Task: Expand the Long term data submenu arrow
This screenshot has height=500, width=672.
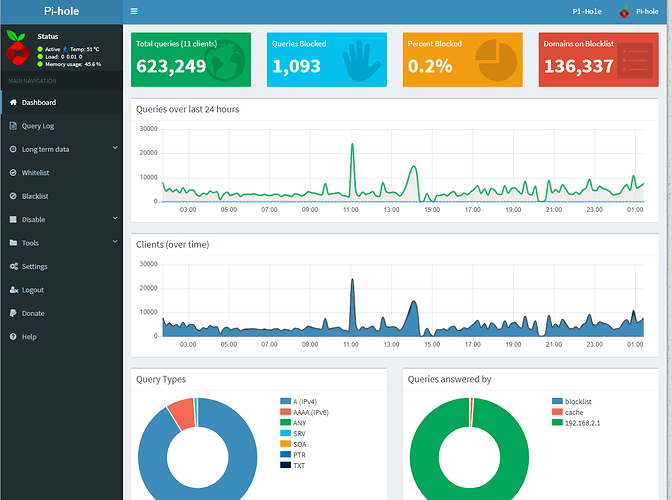Action: tap(115, 148)
